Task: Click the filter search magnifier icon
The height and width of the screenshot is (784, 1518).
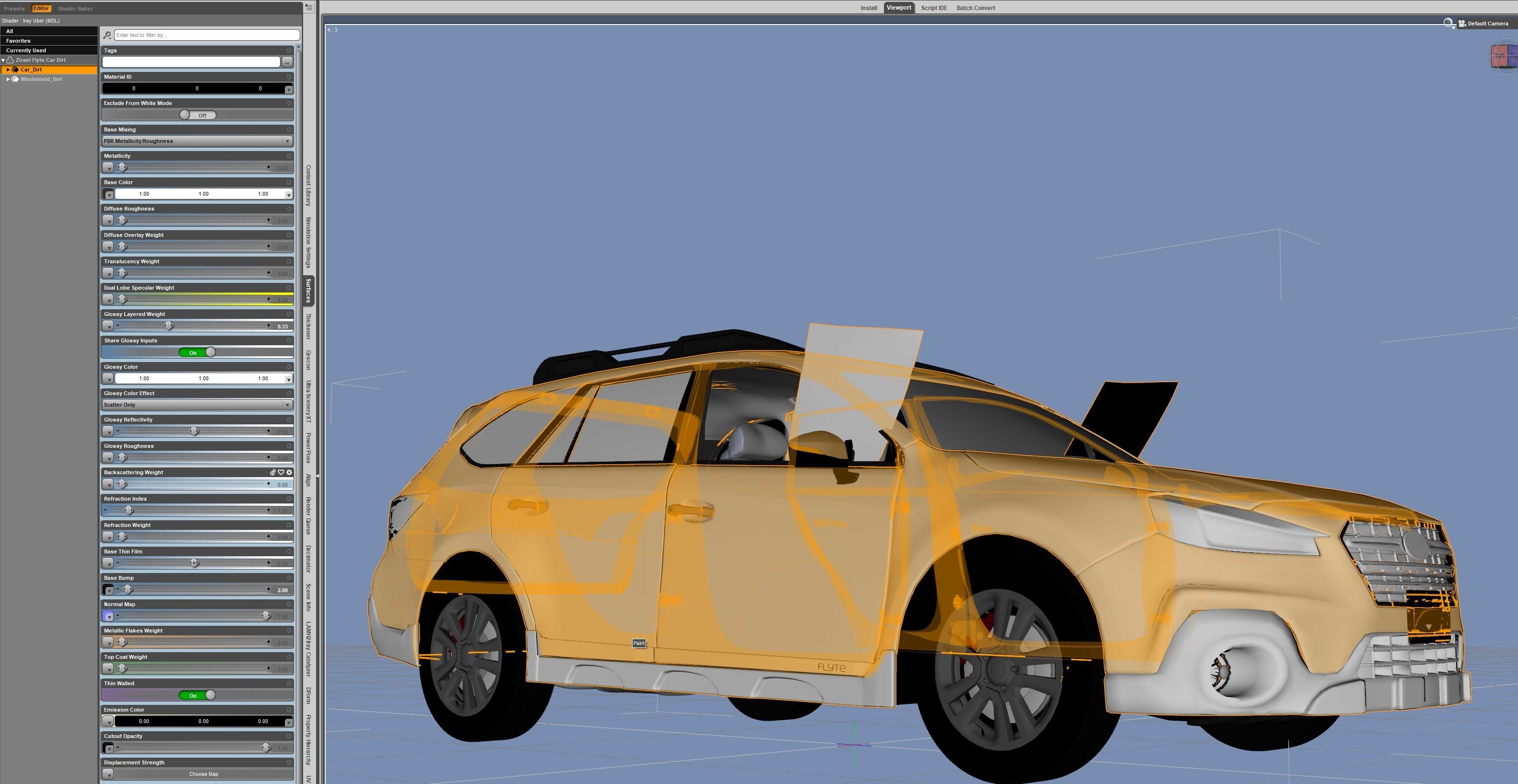Action: coord(107,35)
